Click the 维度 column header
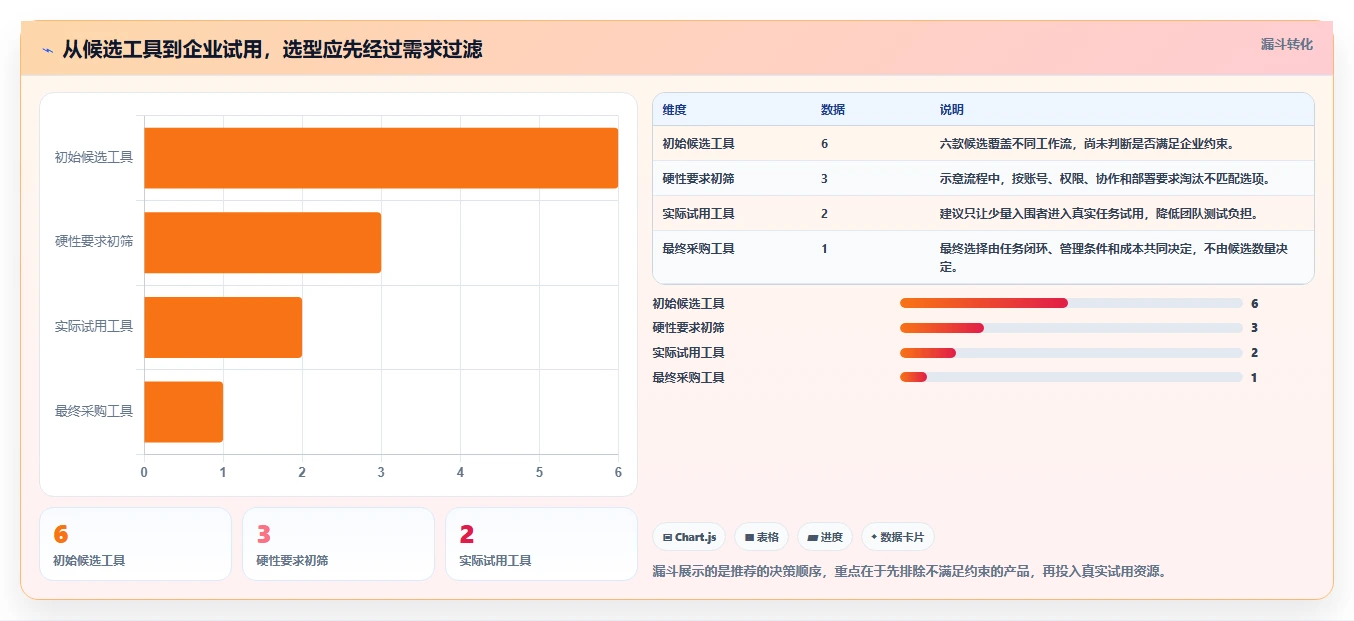Viewport: 1354px width, 621px height. coord(675,110)
